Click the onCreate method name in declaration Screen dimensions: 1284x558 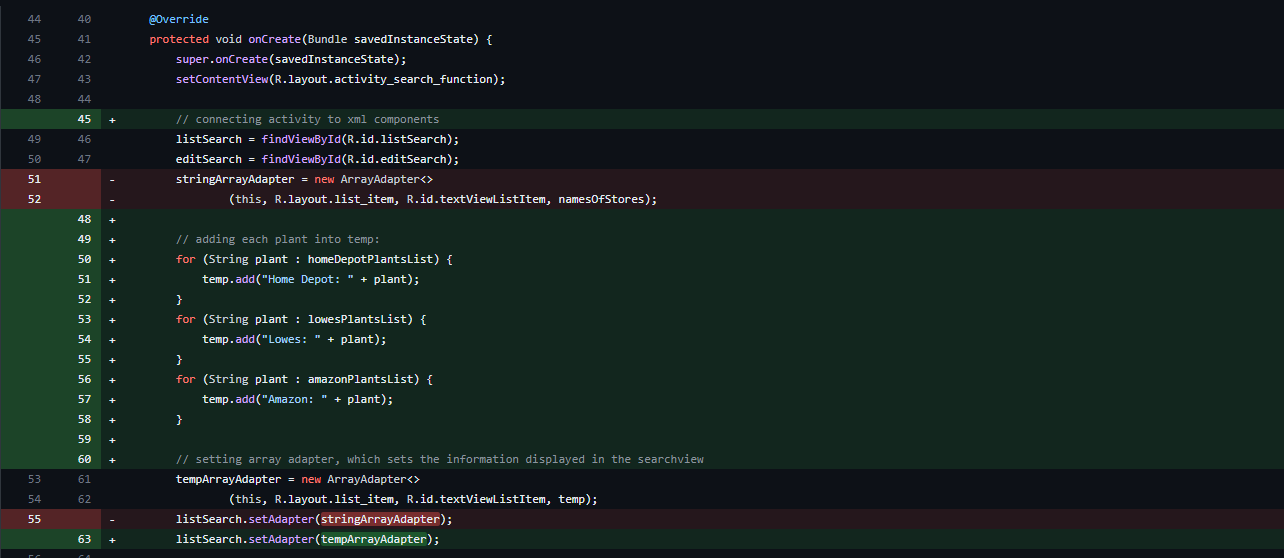274,39
